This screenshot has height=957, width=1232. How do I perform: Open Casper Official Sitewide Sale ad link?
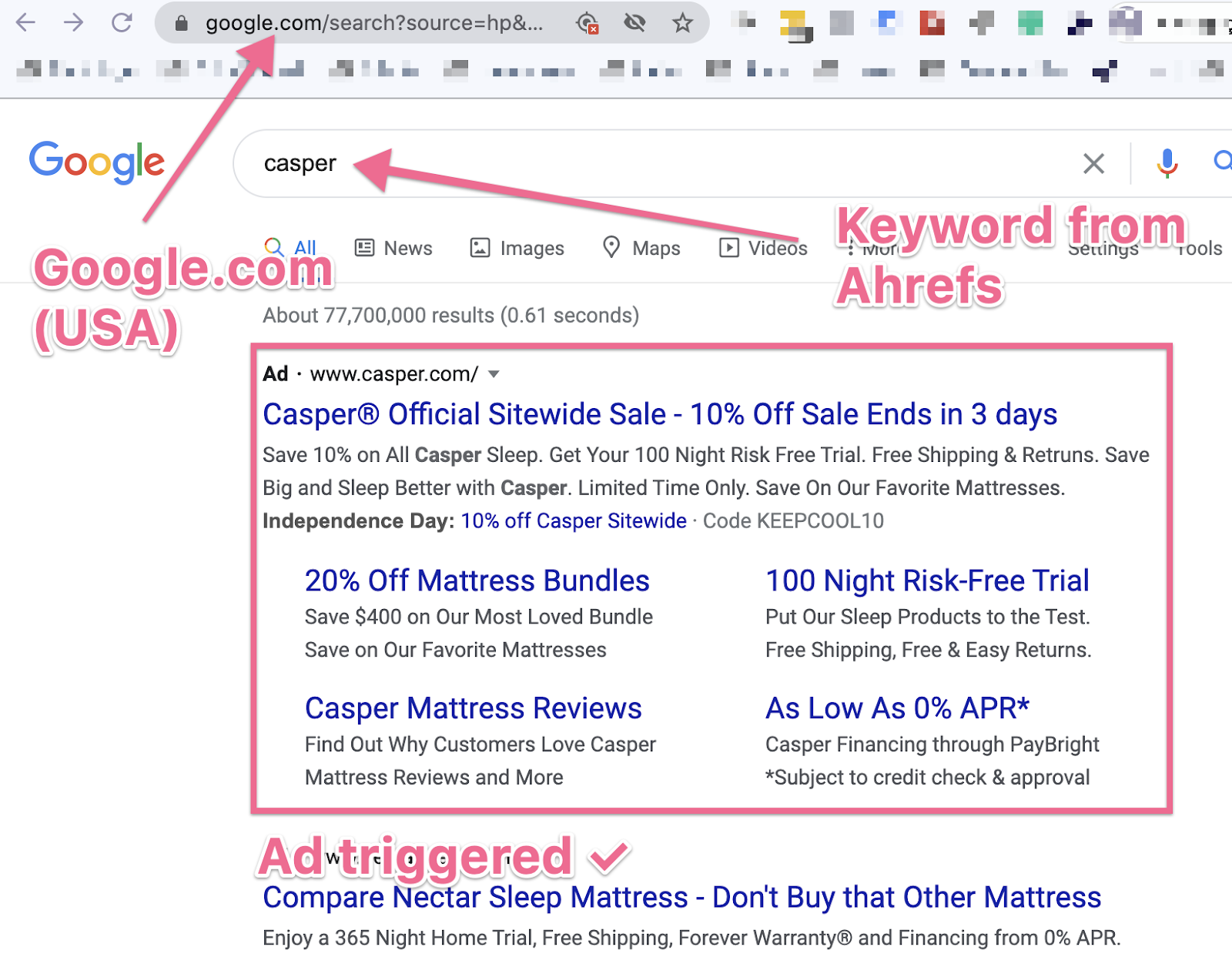coord(659,414)
